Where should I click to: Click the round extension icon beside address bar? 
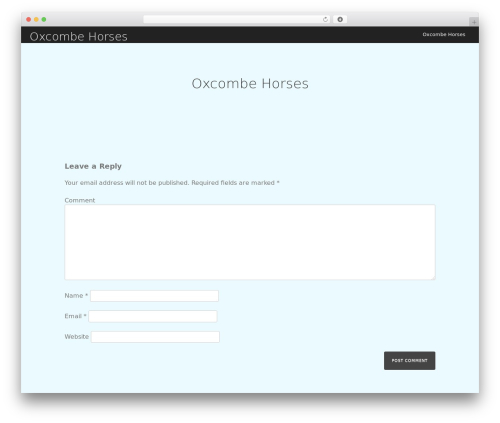pos(340,20)
